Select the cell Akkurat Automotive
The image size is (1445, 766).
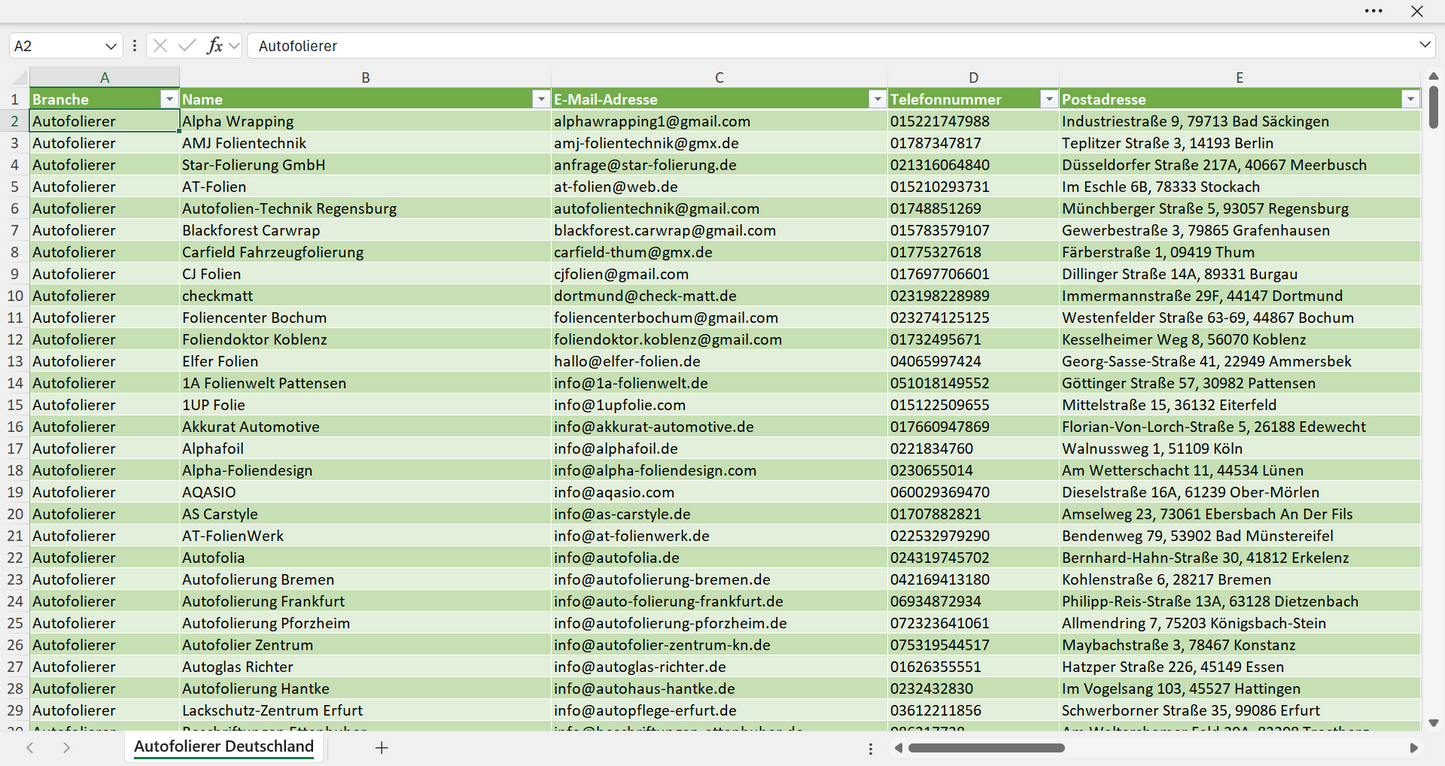(366, 427)
